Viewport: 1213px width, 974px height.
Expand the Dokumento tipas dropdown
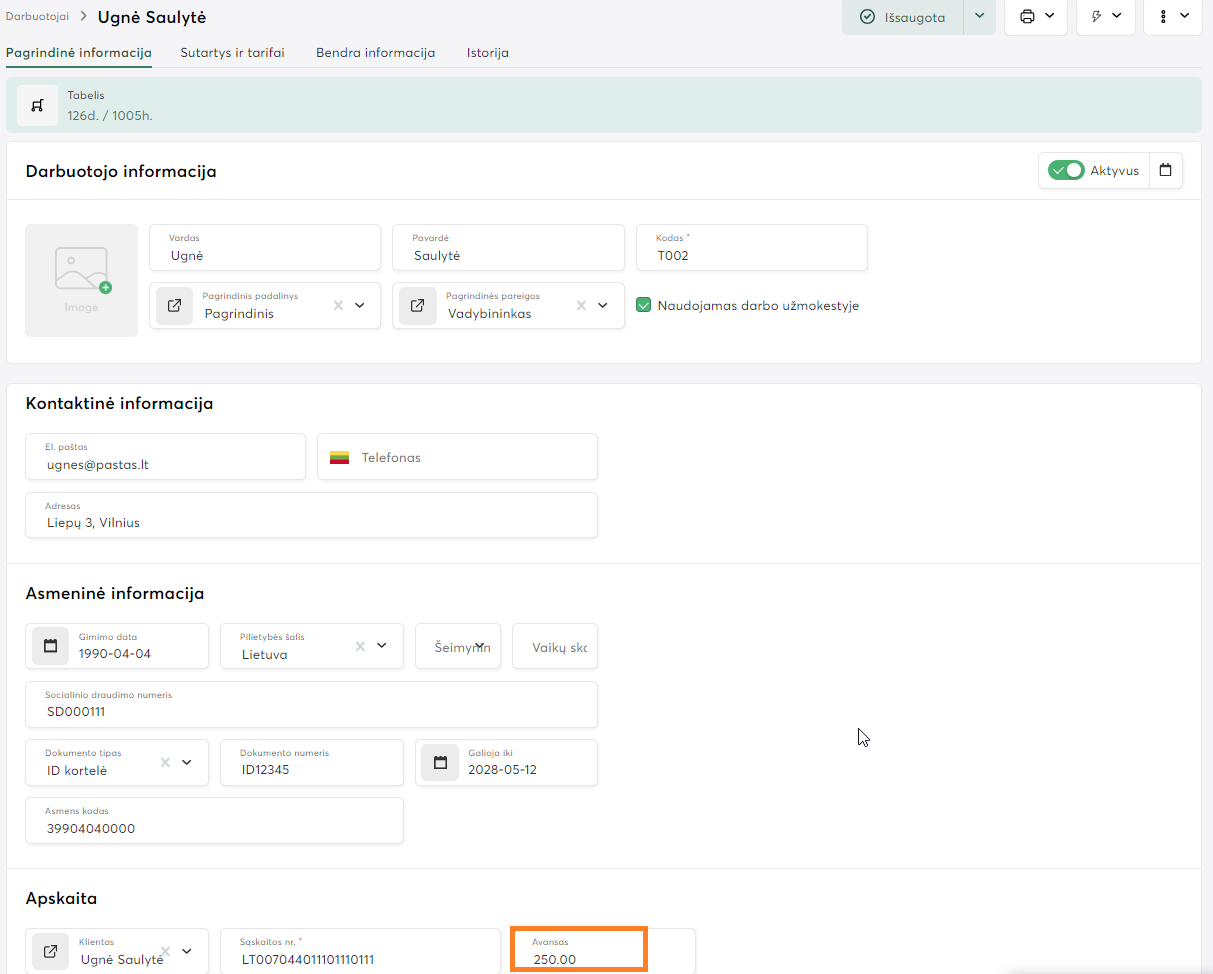point(186,763)
